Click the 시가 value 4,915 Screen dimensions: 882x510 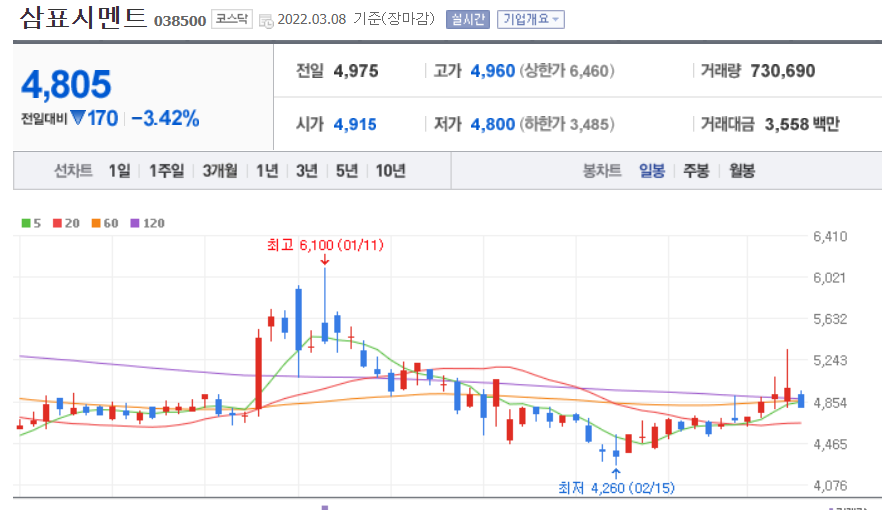pos(355,124)
